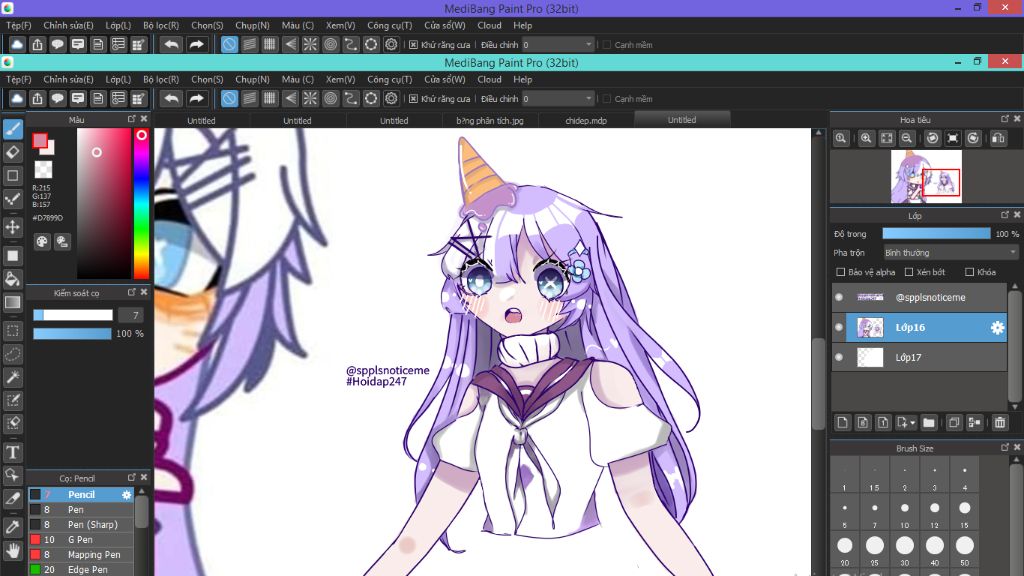Enable Xén bớt checkbox

pyautogui.click(x=908, y=272)
